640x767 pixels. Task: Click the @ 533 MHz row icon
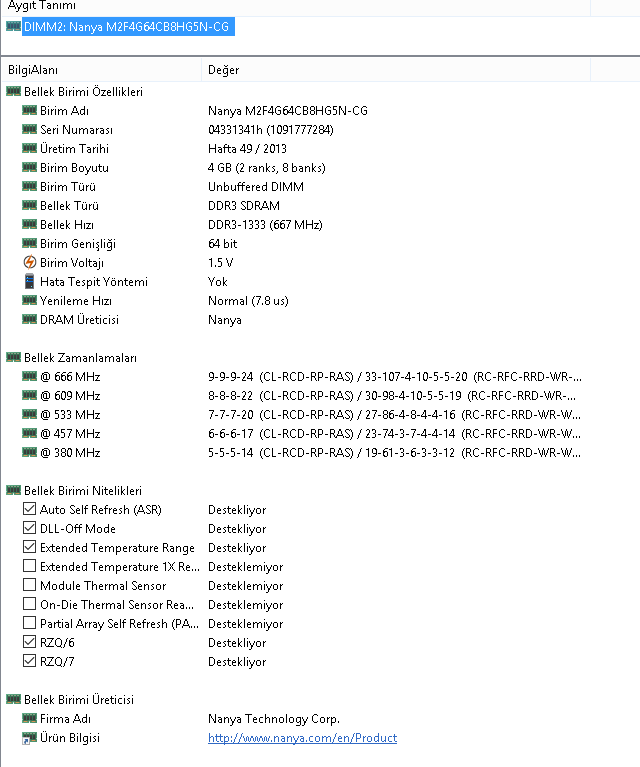tap(29, 414)
